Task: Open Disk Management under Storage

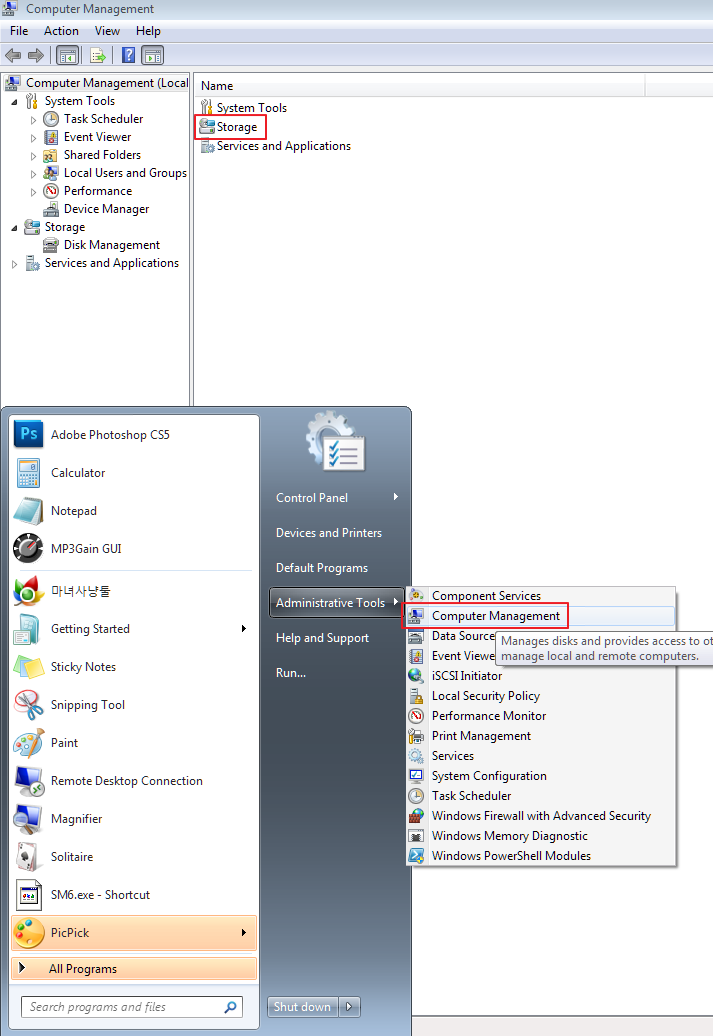Action: tap(112, 245)
